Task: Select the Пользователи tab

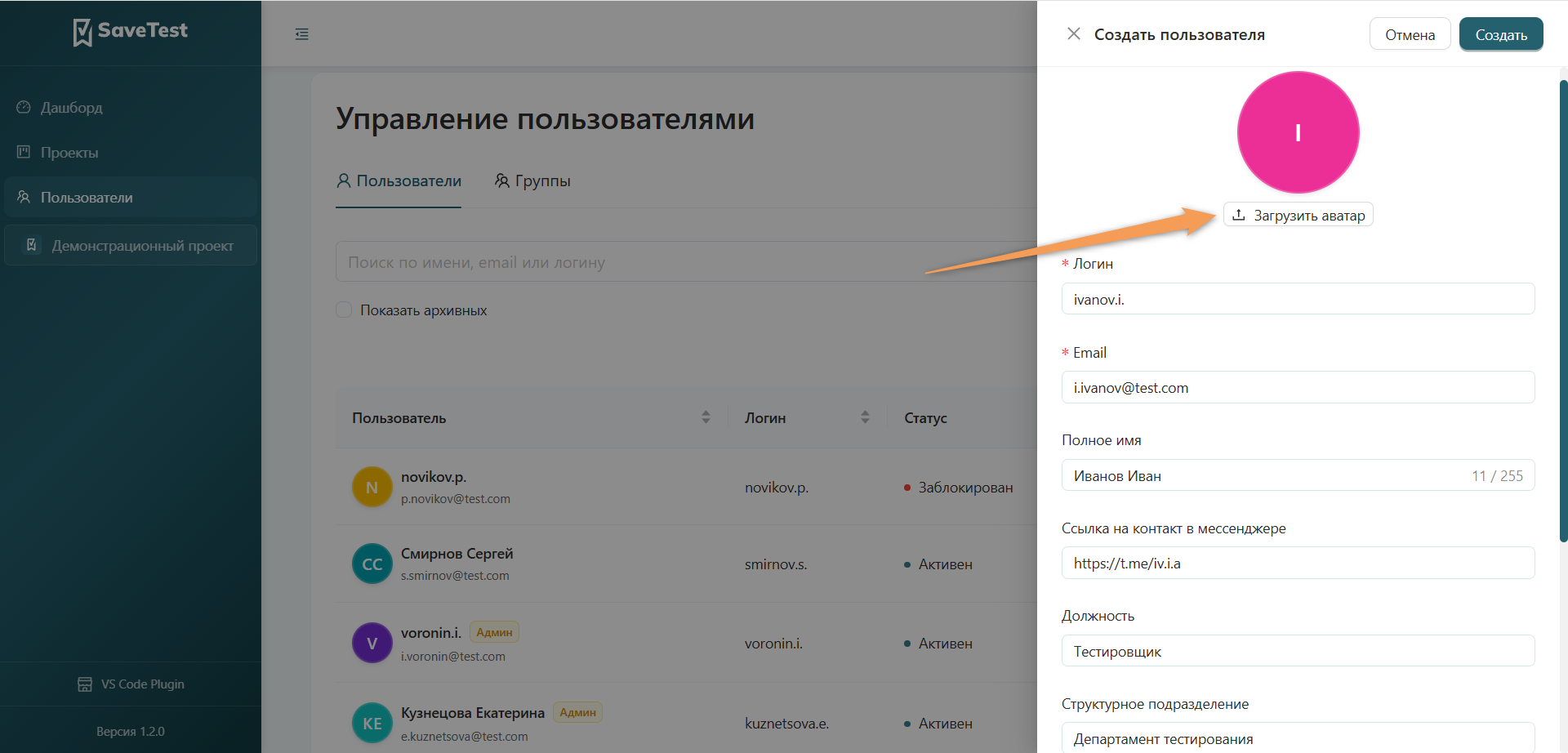Action: [398, 180]
